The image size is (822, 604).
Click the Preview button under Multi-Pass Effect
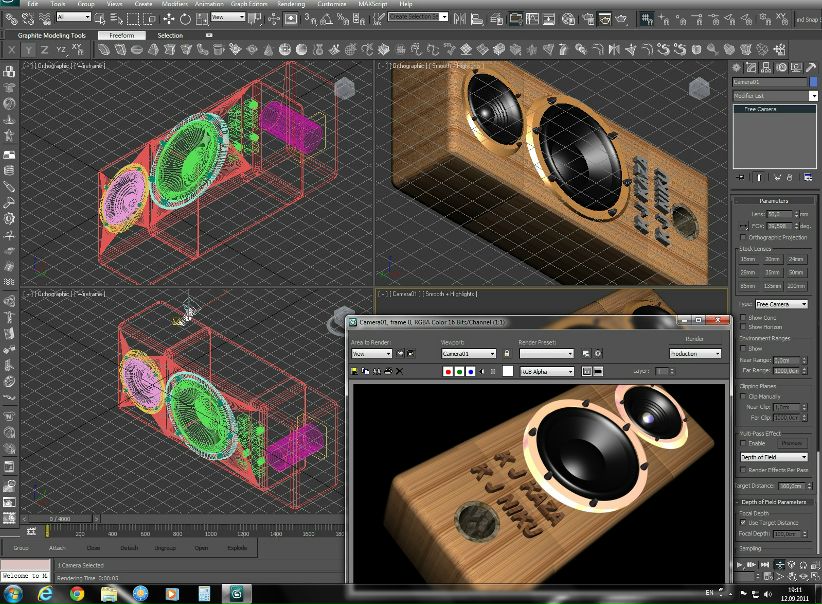point(791,442)
